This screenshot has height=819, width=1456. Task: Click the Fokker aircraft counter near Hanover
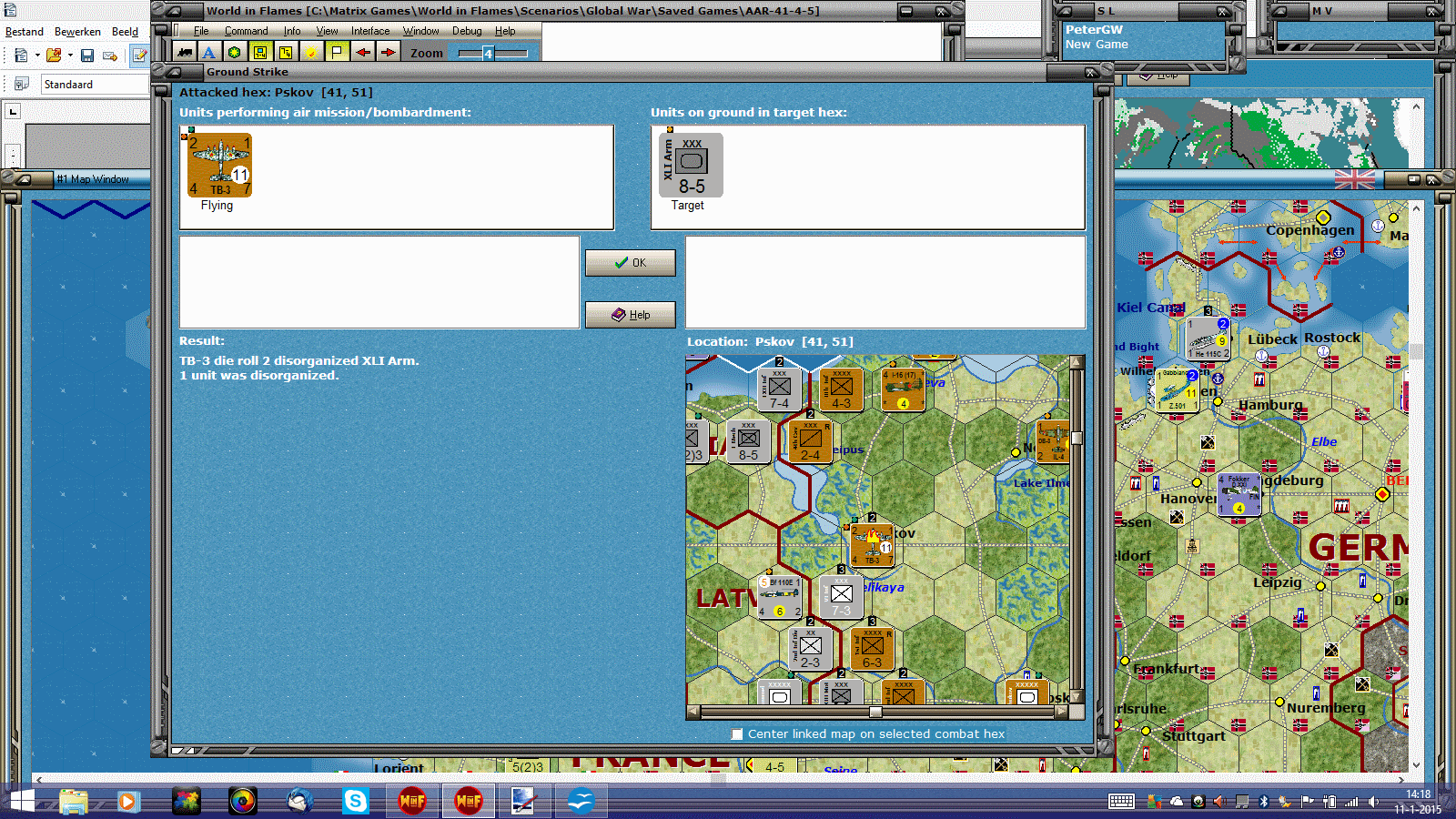coord(1239,494)
